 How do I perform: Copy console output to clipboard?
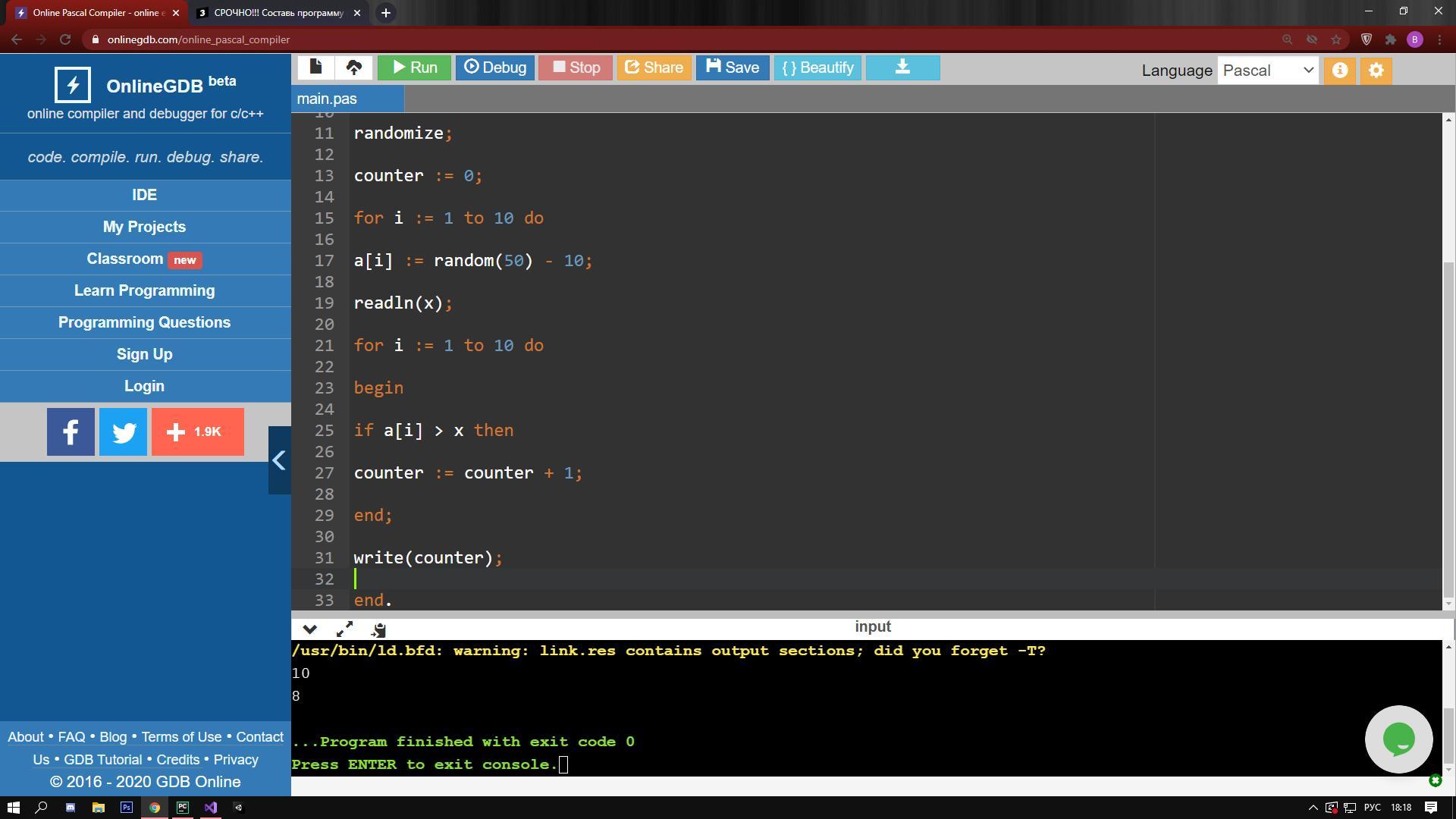point(378,629)
